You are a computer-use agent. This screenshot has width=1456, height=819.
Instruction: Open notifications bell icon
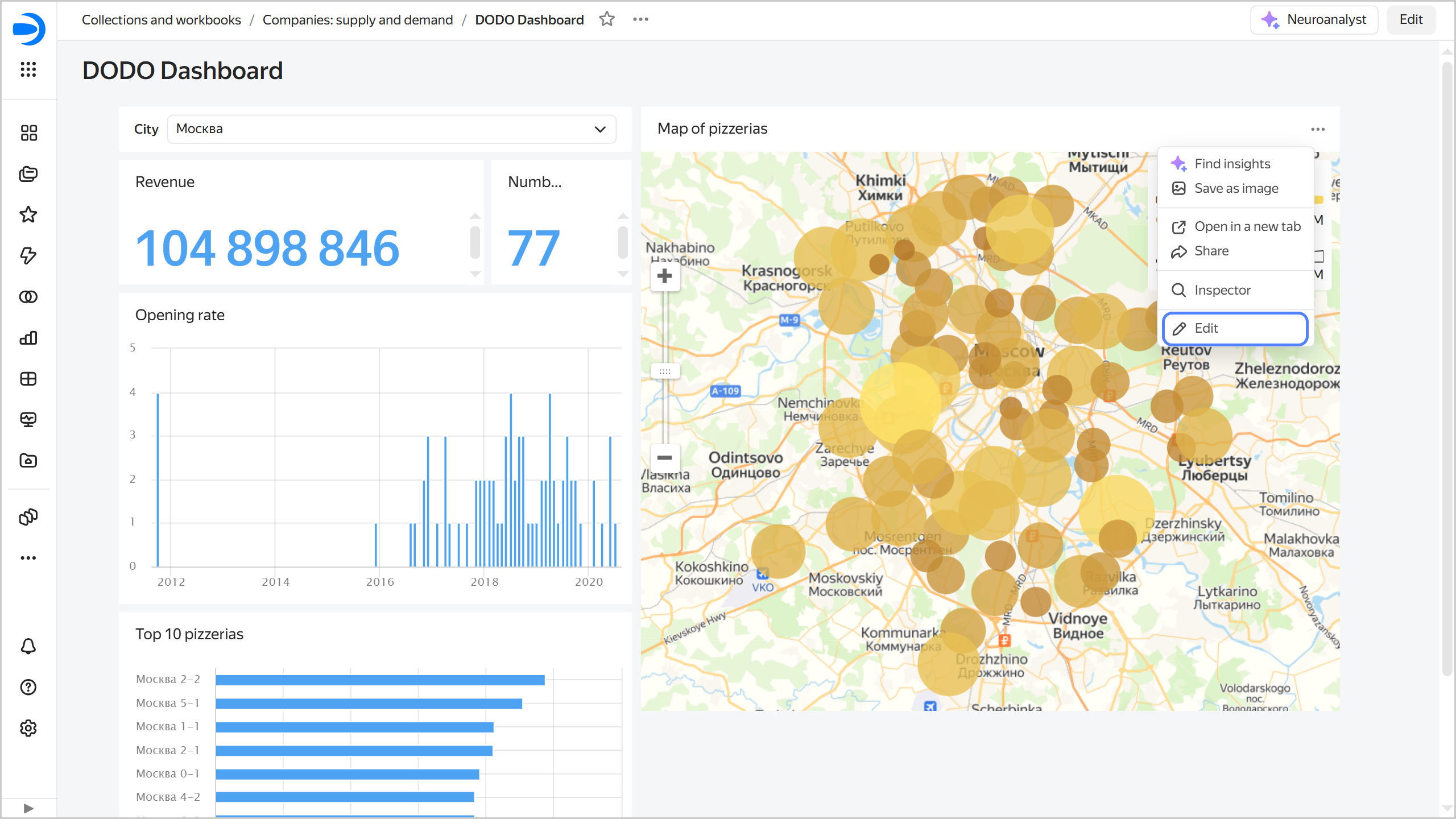[x=28, y=646]
